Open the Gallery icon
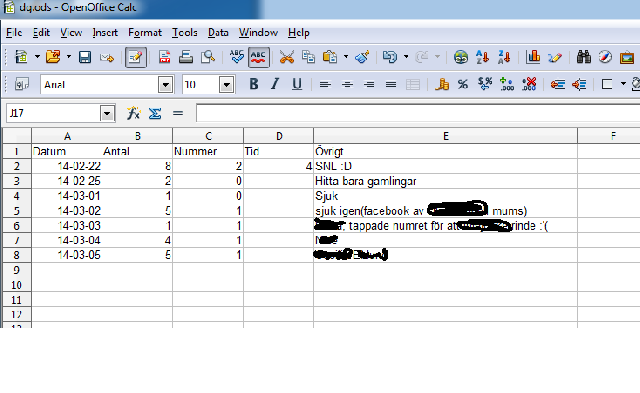The height and width of the screenshot is (393, 640). pyautogui.click(x=627, y=58)
